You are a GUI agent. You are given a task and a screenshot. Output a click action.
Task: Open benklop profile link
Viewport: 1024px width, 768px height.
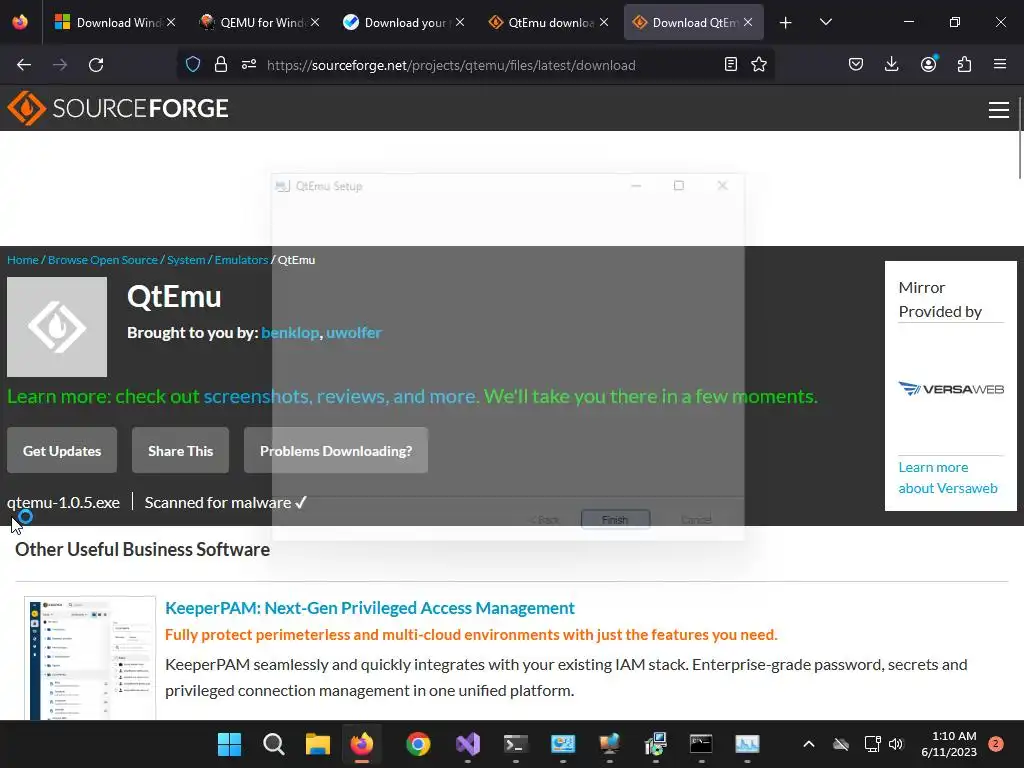tap(290, 332)
